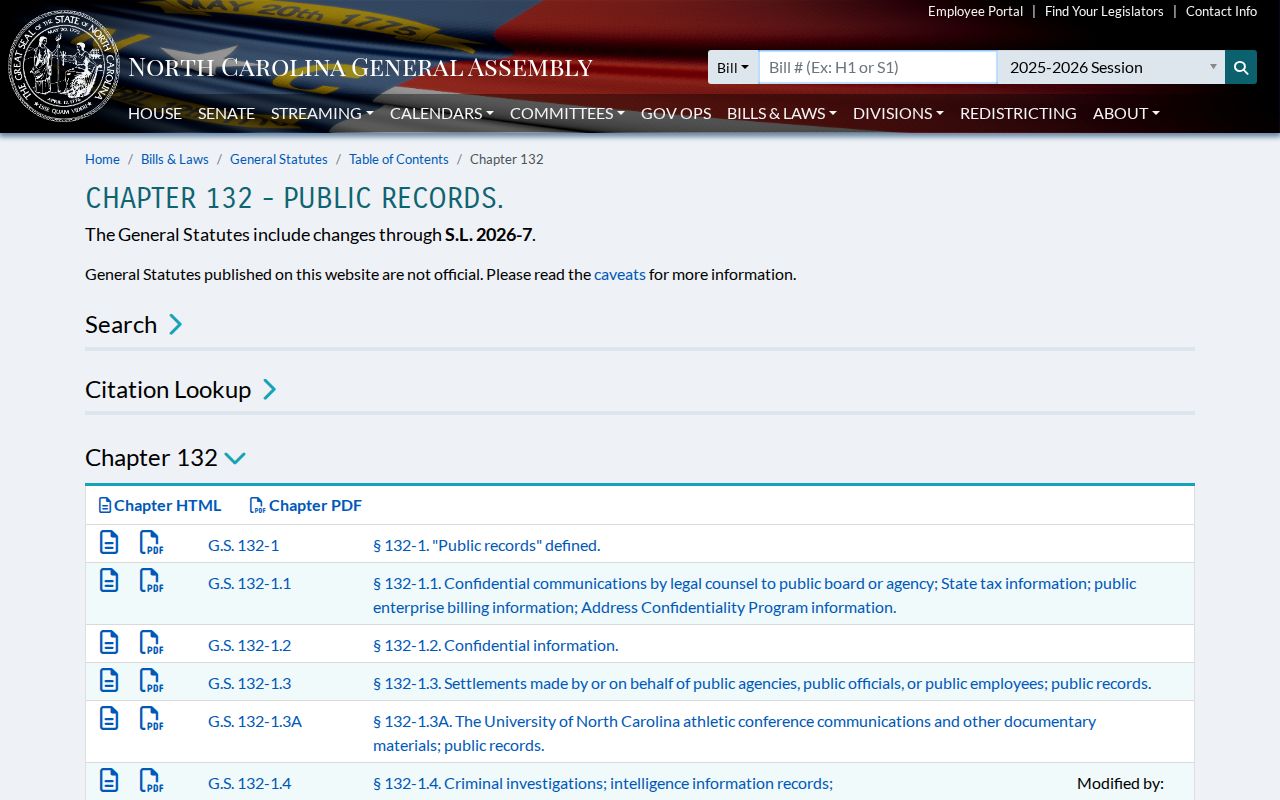The width and height of the screenshot is (1280, 800).
Task: Open the G.S. 132-1.4 citation link
Action: click(250, 783)
